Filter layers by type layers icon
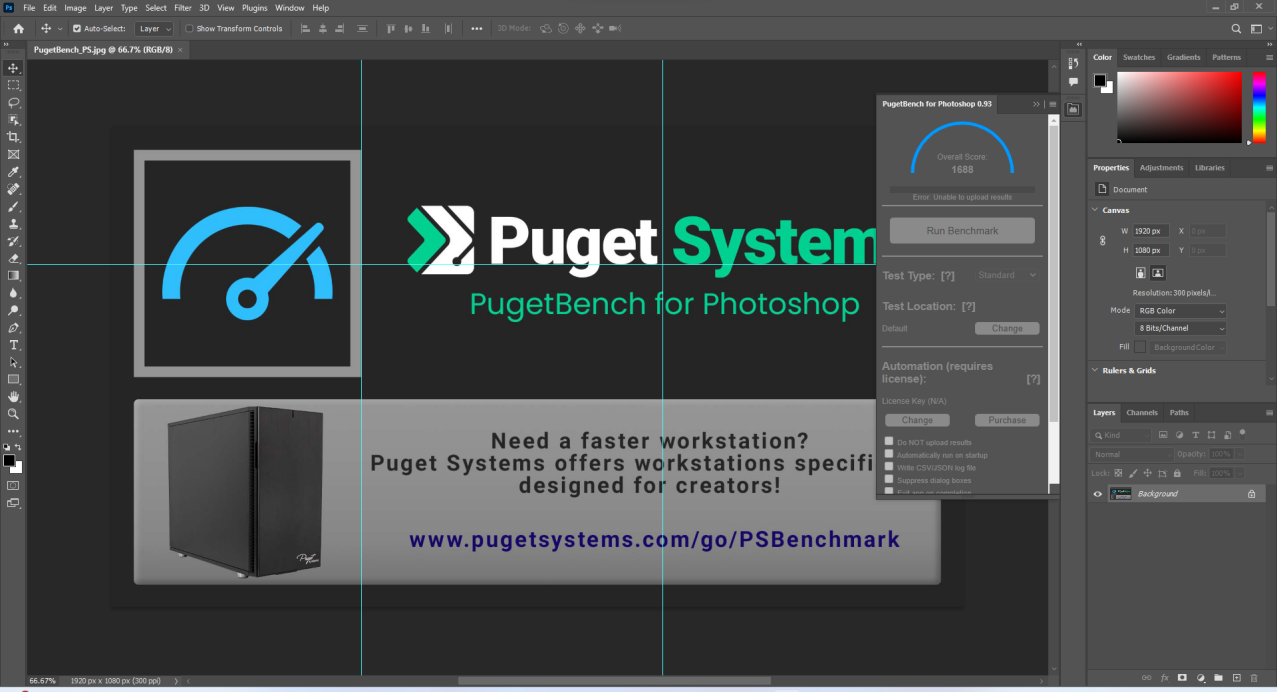This screenshot has height=692, width=1277. tap(1196, 435)
